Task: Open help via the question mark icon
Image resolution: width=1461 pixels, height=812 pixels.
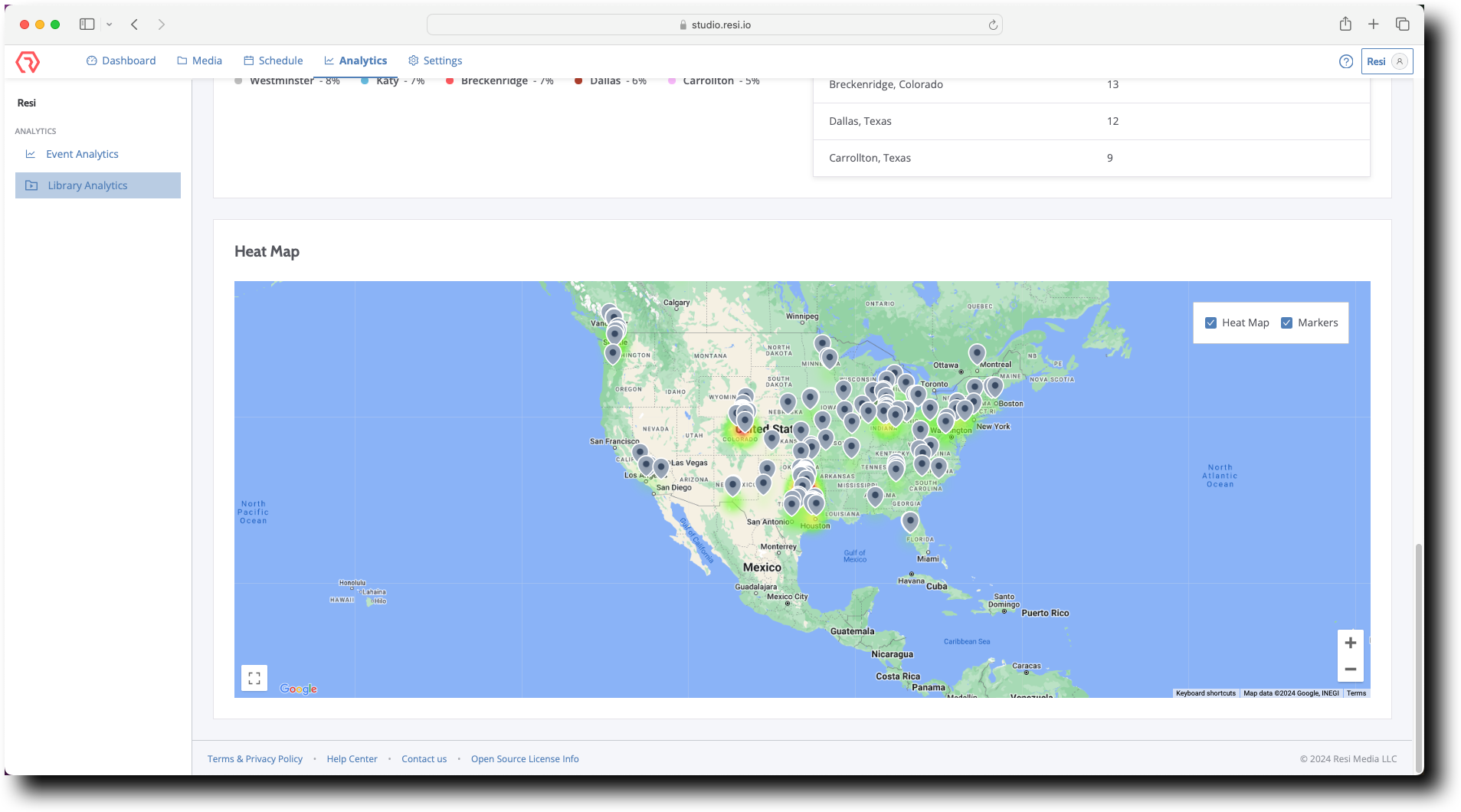Action: (1346, 61)
